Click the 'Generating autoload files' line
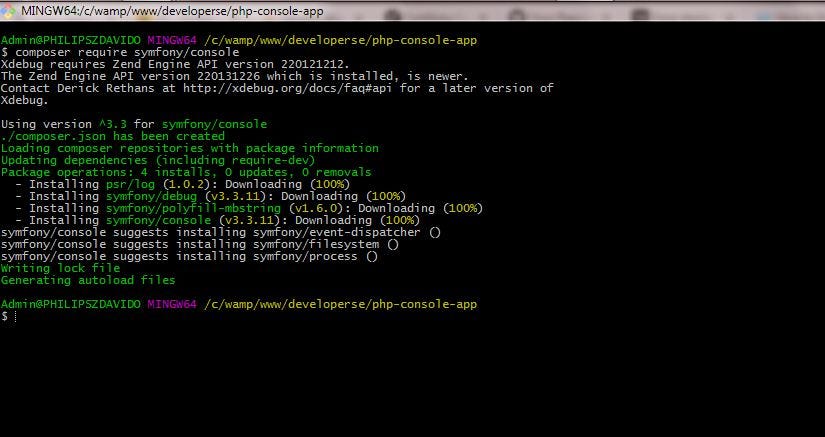This screenshot has width=825, height=437. 88,280
